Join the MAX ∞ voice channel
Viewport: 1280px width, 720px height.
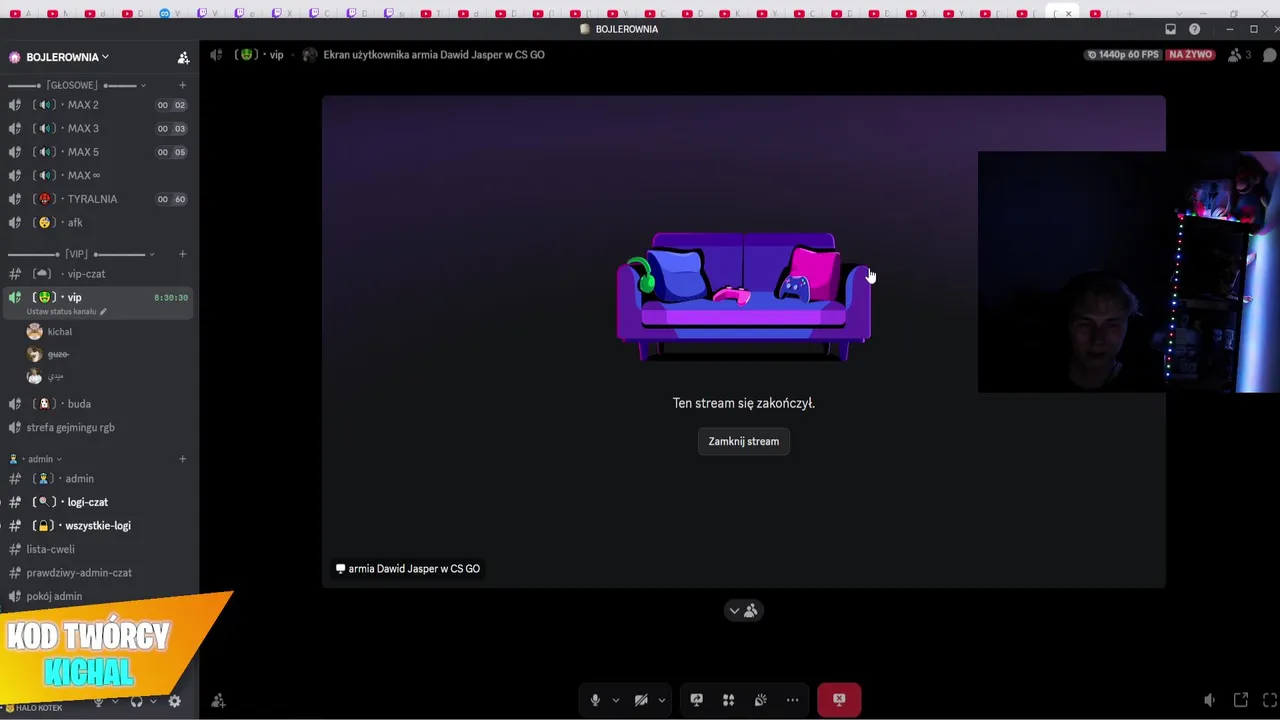pos(98,175)
